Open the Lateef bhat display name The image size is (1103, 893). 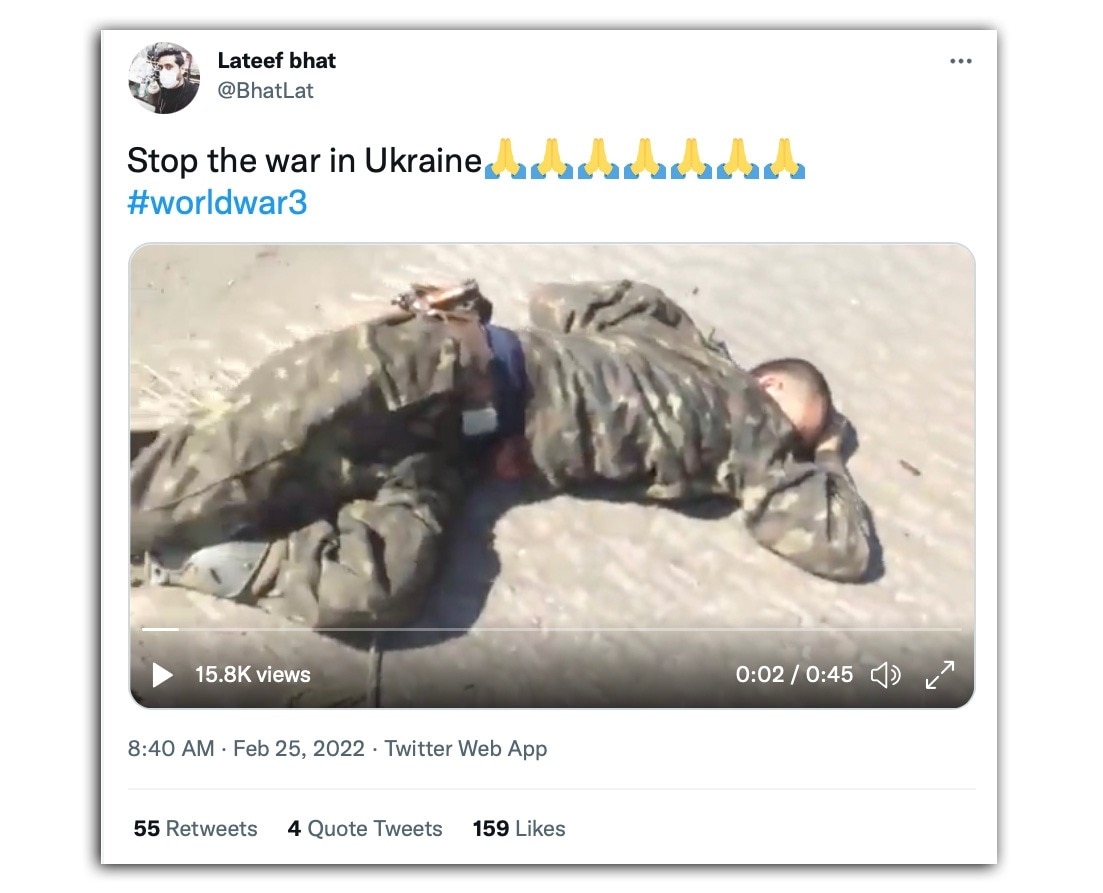[276, 61]
